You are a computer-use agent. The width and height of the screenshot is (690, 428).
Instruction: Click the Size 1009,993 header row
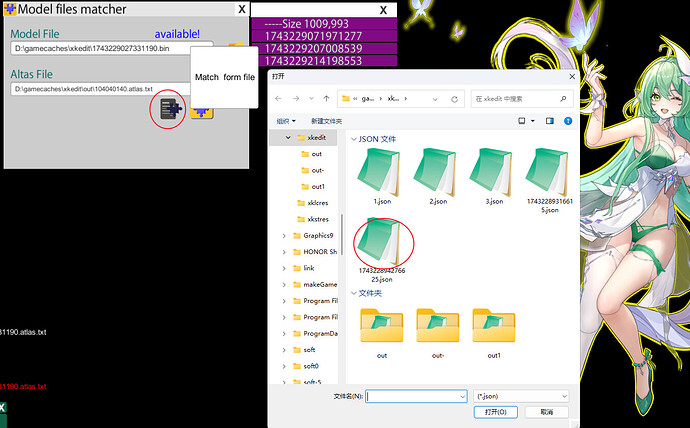click(x=324, y=24)
